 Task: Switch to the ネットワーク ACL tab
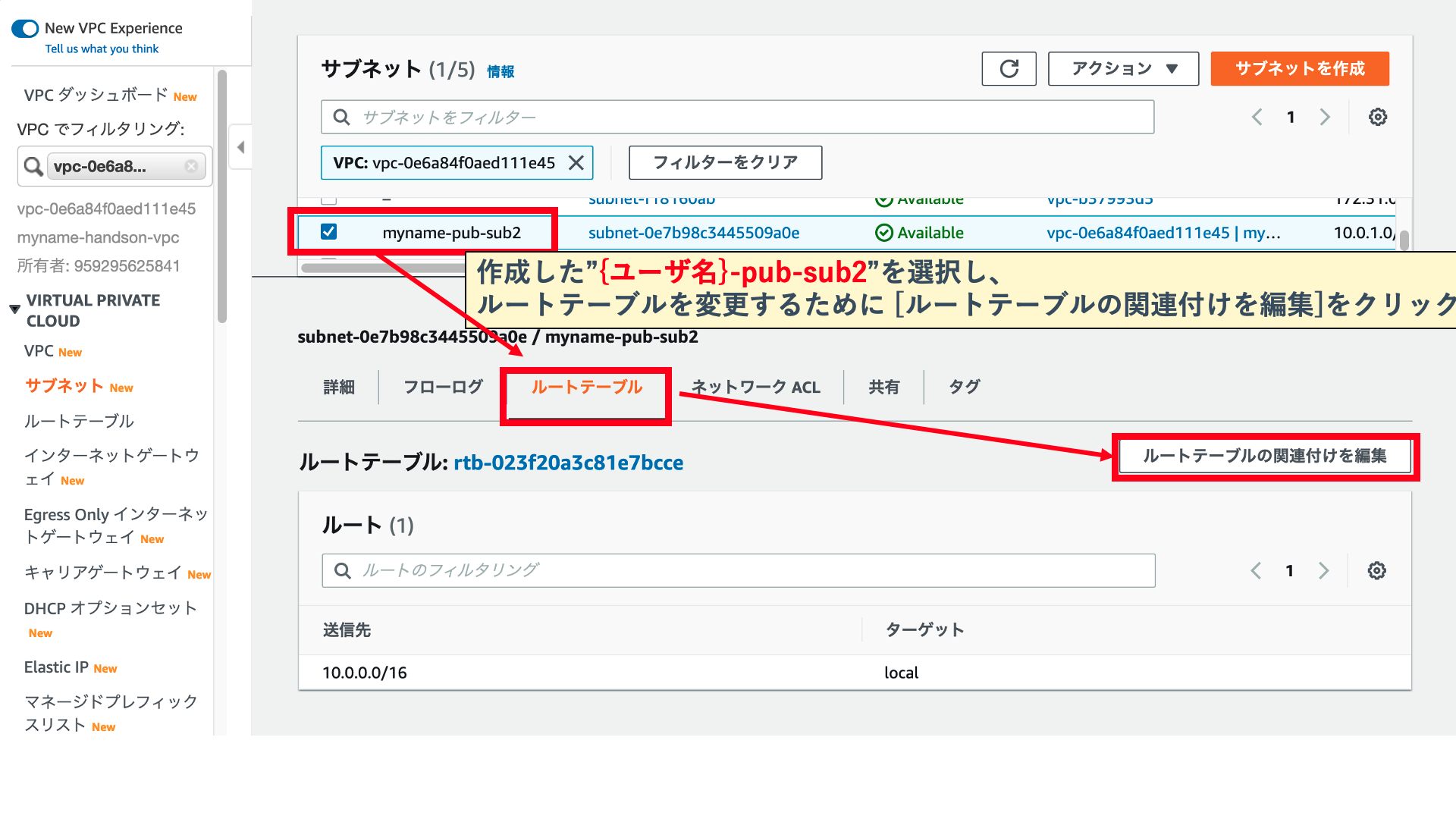[755, 387]
